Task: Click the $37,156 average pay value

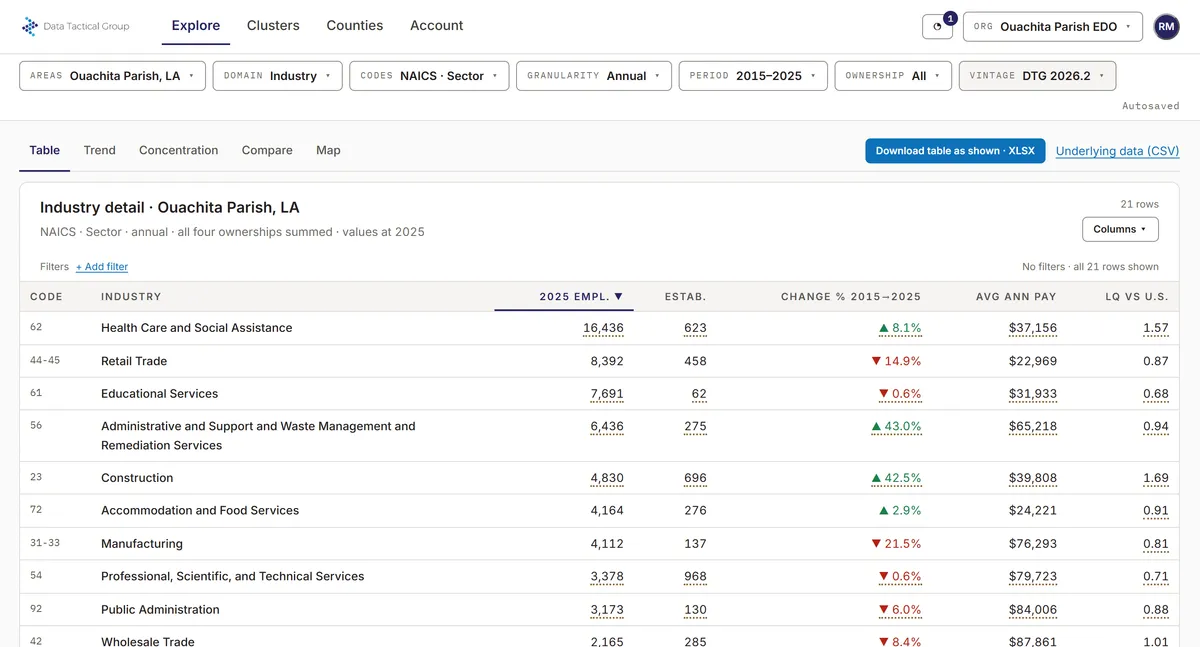Action: [1033, 328]
